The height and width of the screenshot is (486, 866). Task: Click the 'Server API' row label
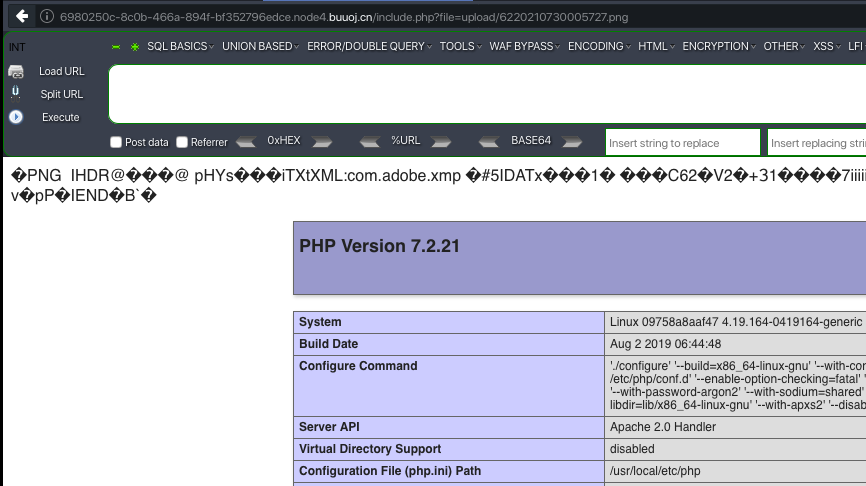pos(329,426)
